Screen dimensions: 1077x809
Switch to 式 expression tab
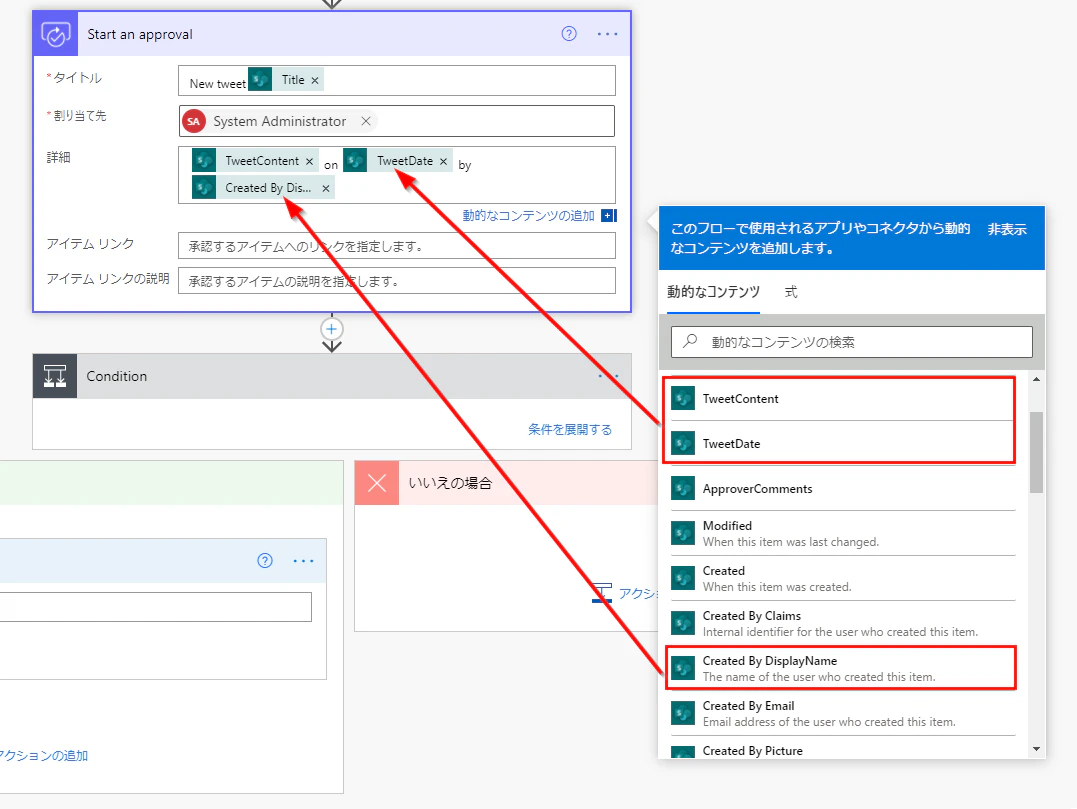(x=791, y=292)
